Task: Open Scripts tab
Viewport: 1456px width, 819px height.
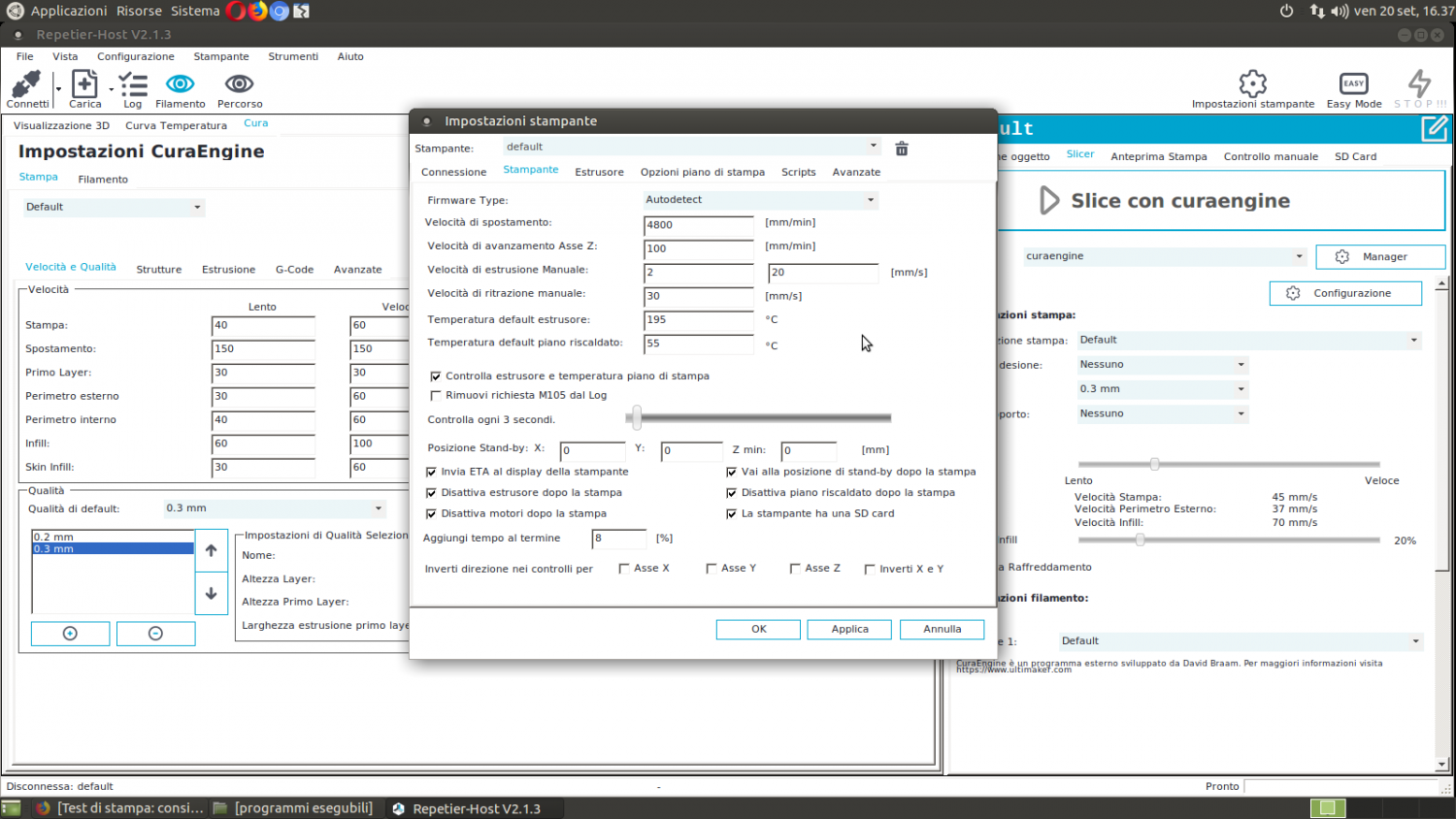Action: (x=799, y=172)
